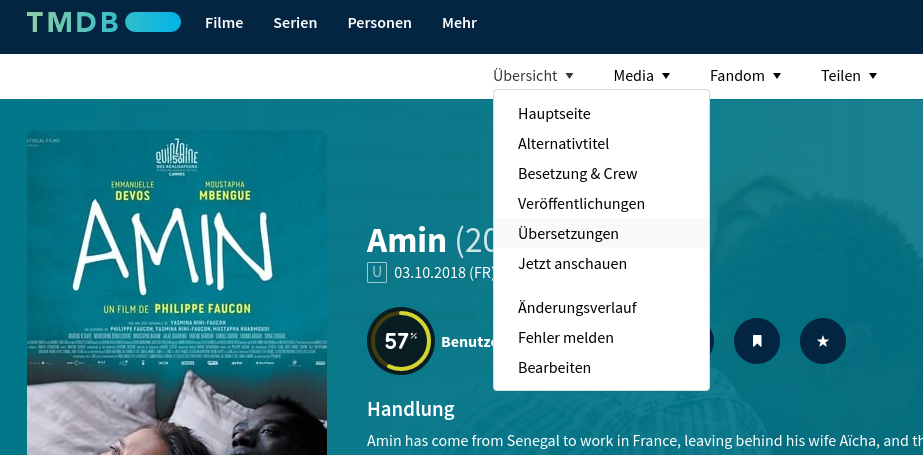The image size is (923, 455).
Task: Expand the Fandom dropdown
Action: [x=745, y=75]
